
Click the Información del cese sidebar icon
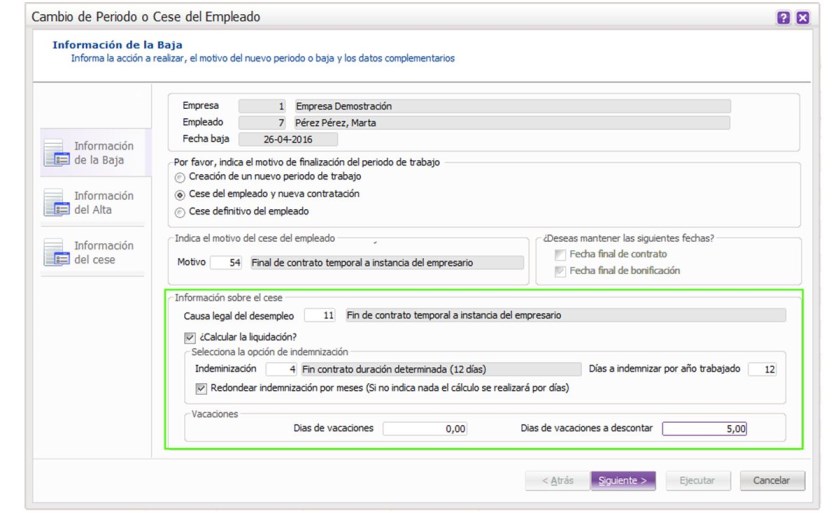57,252
